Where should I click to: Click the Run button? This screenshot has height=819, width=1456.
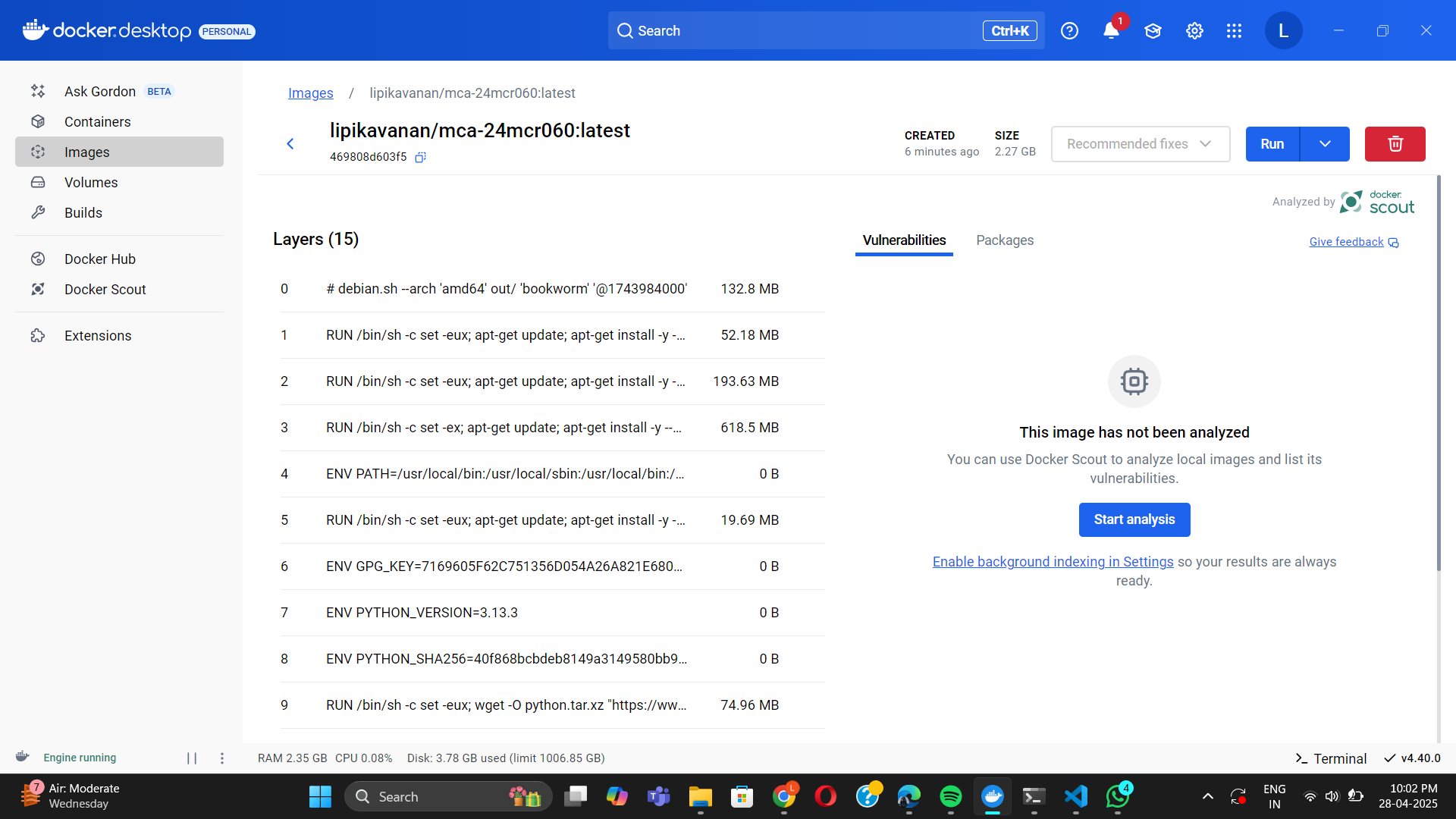(1272, 144)
